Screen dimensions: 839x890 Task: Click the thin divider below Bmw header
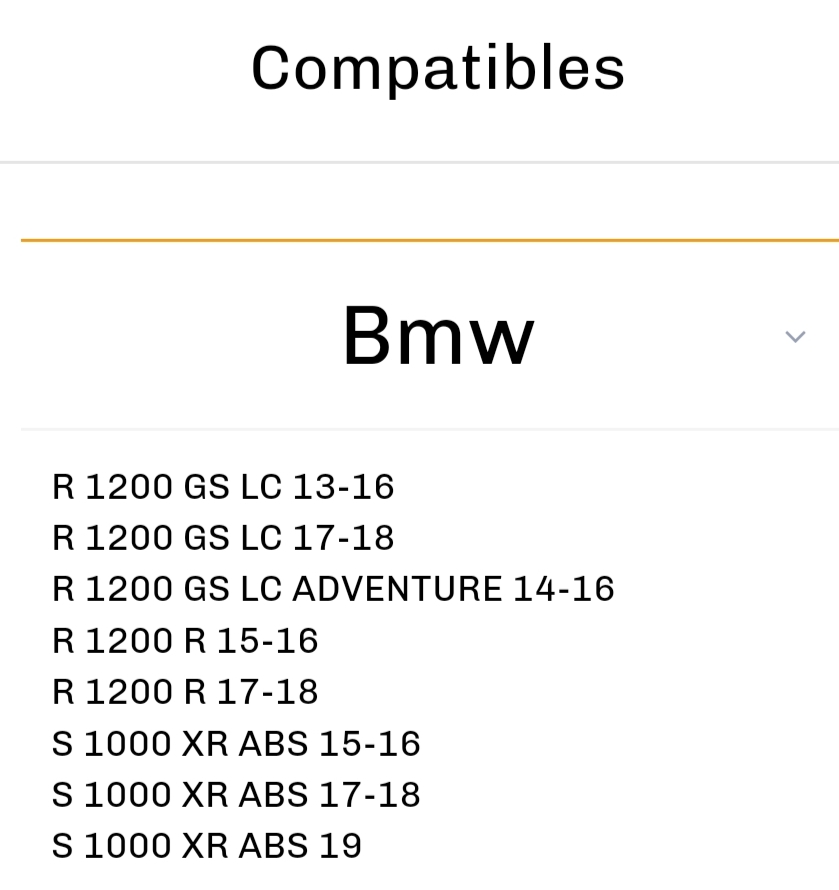click(430, 429)
